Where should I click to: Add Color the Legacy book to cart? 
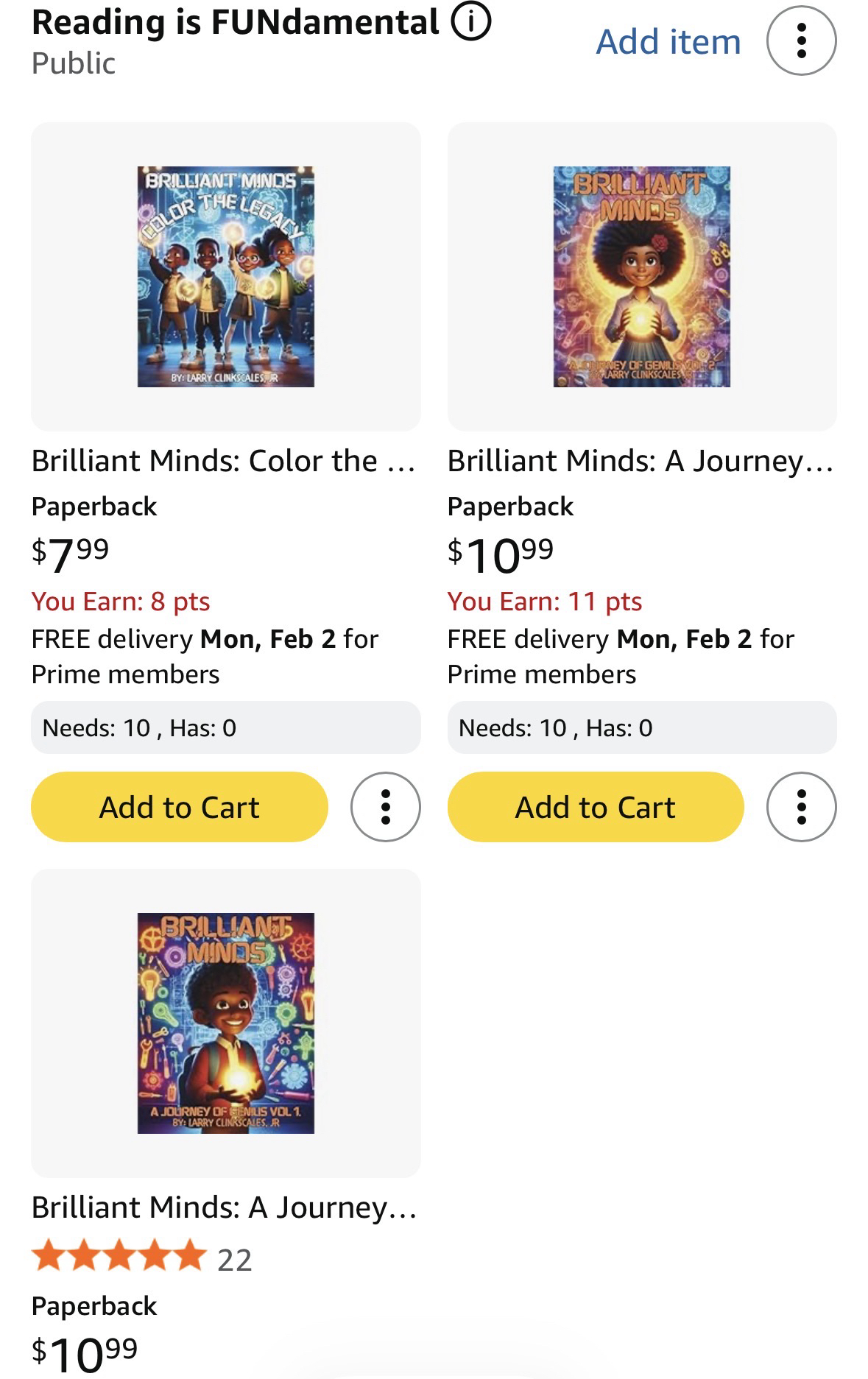[179, 807]
